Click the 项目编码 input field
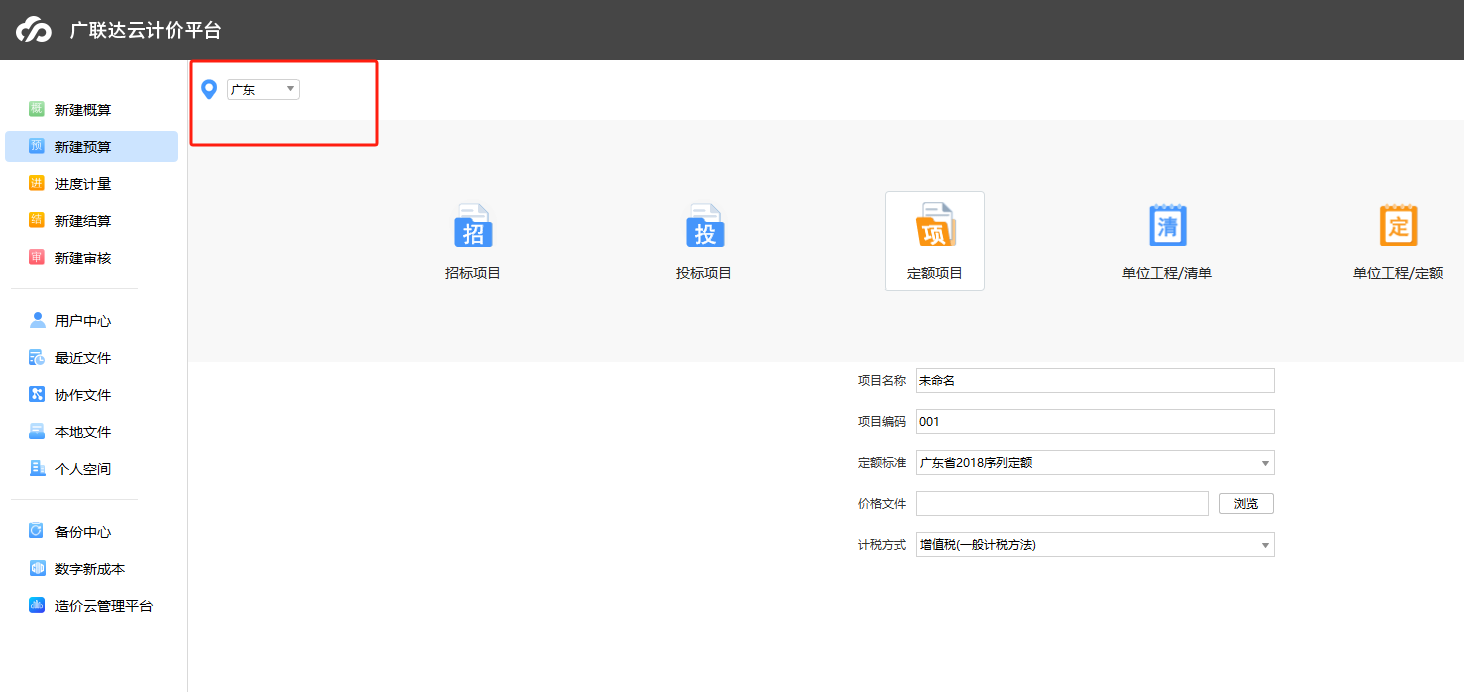Screen dimensions: 1464x692 tap(1095, 421)
